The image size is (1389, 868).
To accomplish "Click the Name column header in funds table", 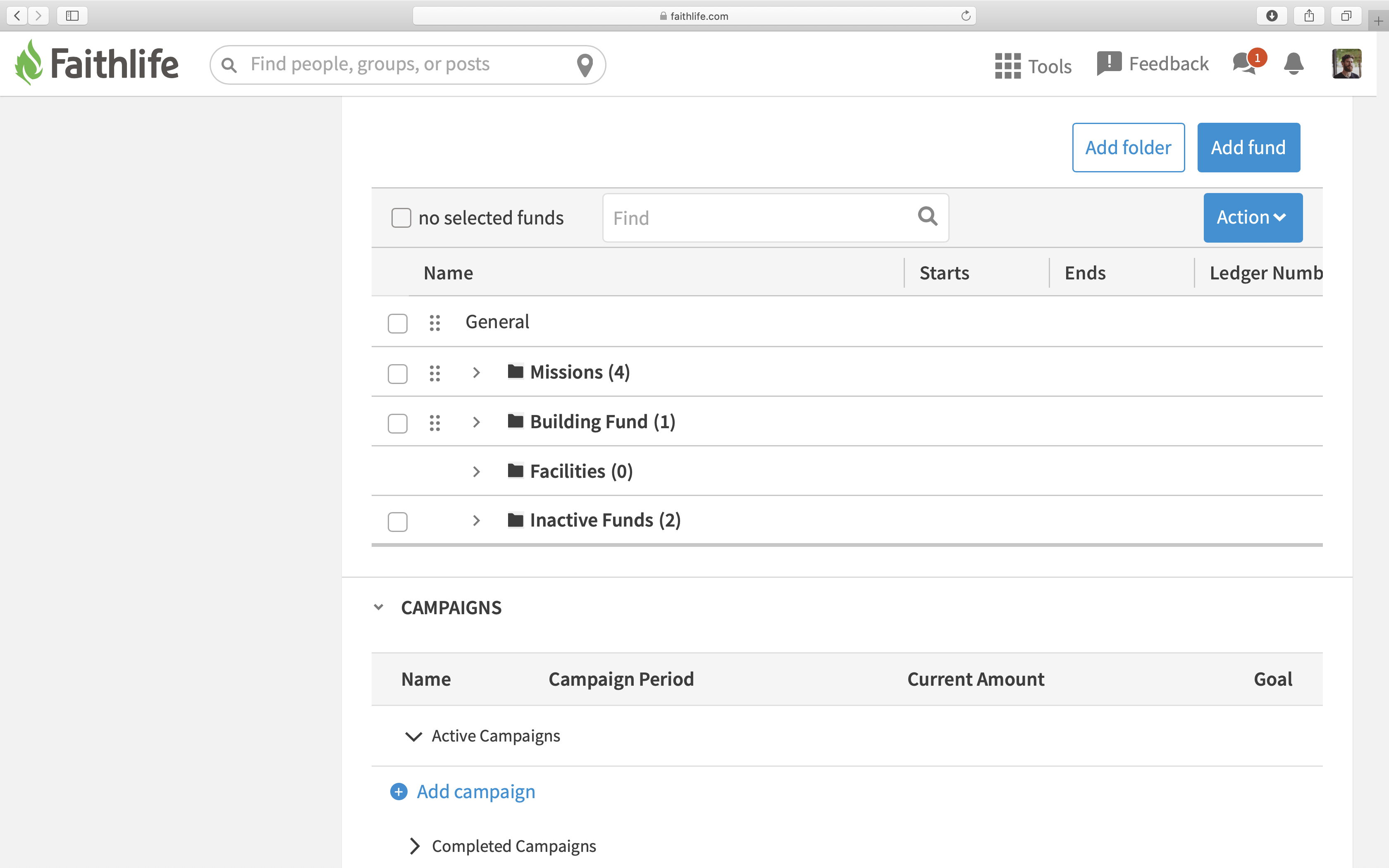I will [x=448, y=273].
